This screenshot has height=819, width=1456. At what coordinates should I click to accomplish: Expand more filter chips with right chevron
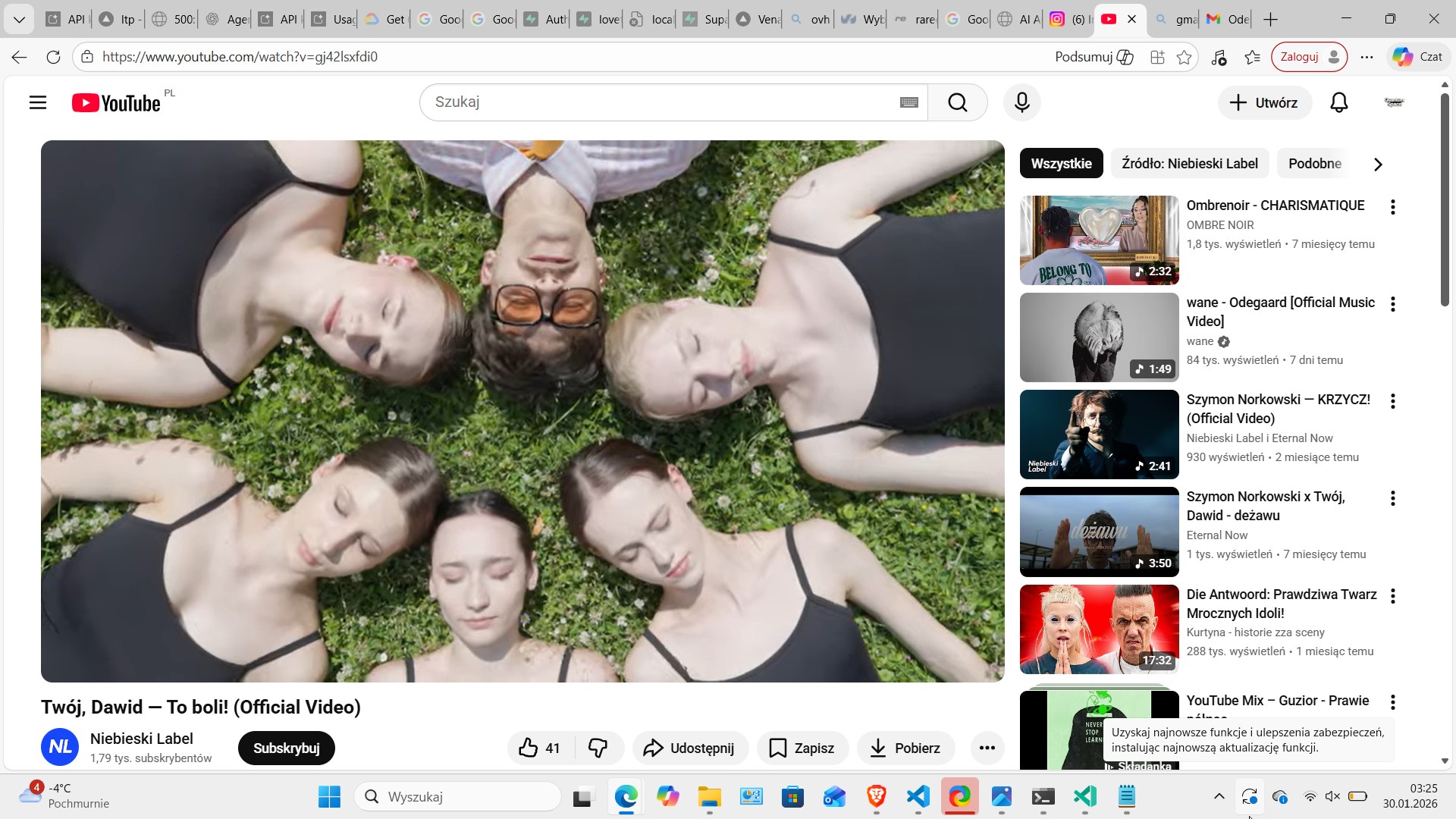[x=1378, y=165]
